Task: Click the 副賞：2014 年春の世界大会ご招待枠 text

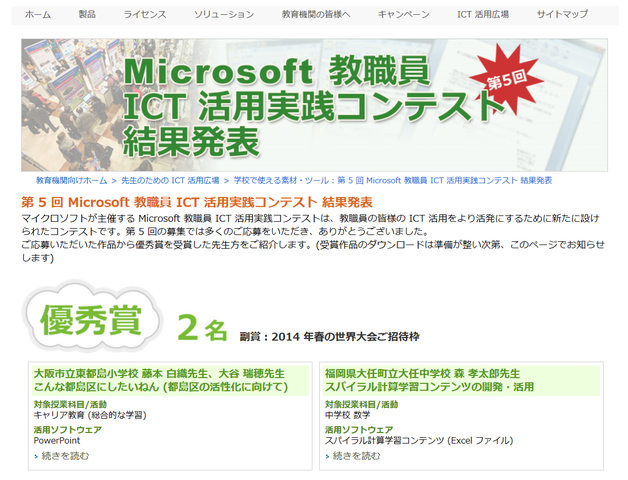Action: click(x=330, y=337)
